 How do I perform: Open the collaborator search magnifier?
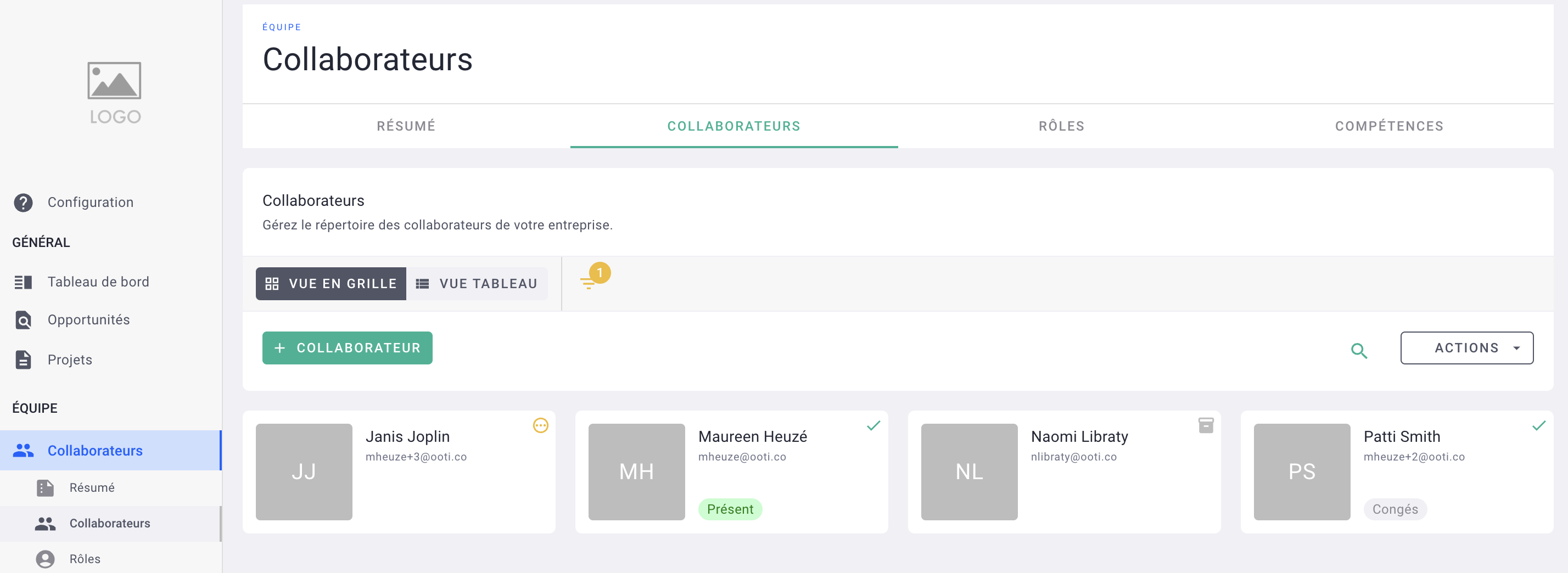pyautogui.click(x=1359, y=350)
